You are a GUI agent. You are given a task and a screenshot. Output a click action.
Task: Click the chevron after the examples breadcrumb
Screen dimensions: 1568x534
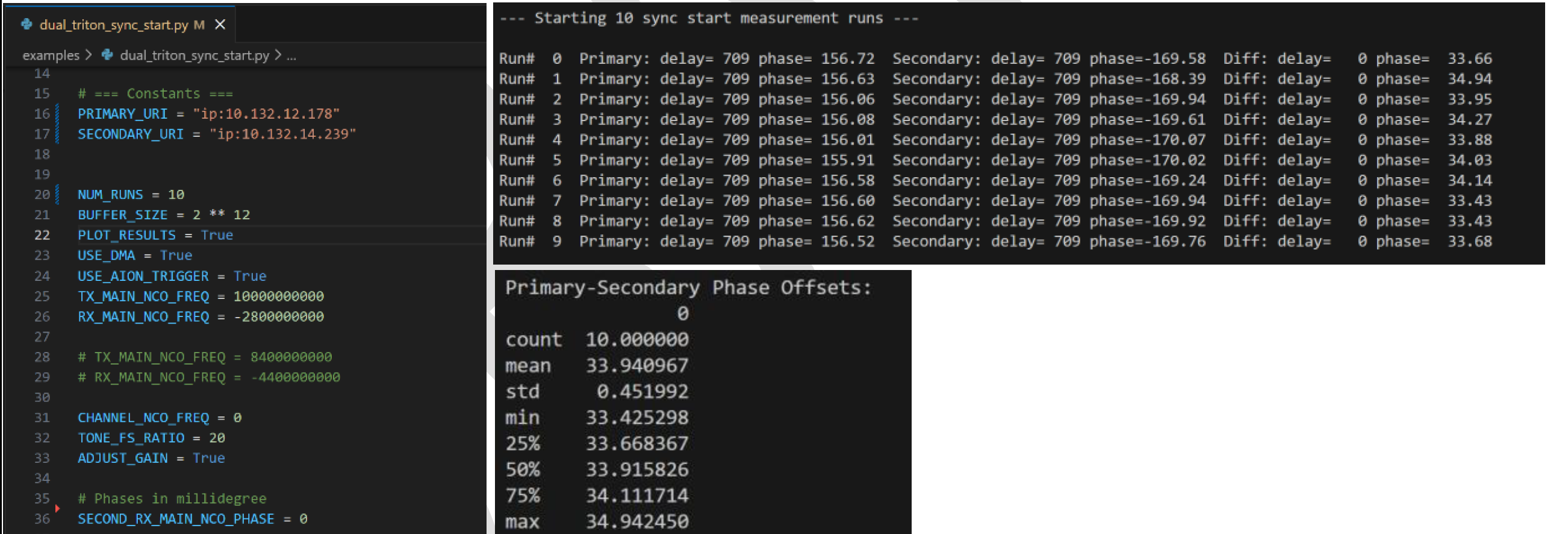point(89,55)
